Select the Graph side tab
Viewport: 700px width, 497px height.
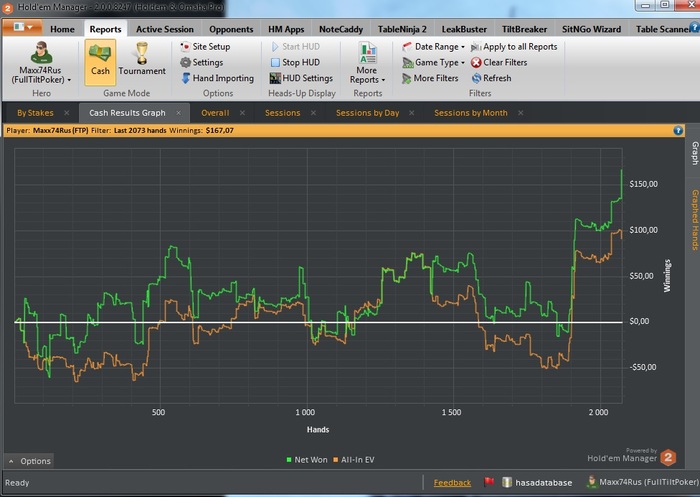[695, 153]
